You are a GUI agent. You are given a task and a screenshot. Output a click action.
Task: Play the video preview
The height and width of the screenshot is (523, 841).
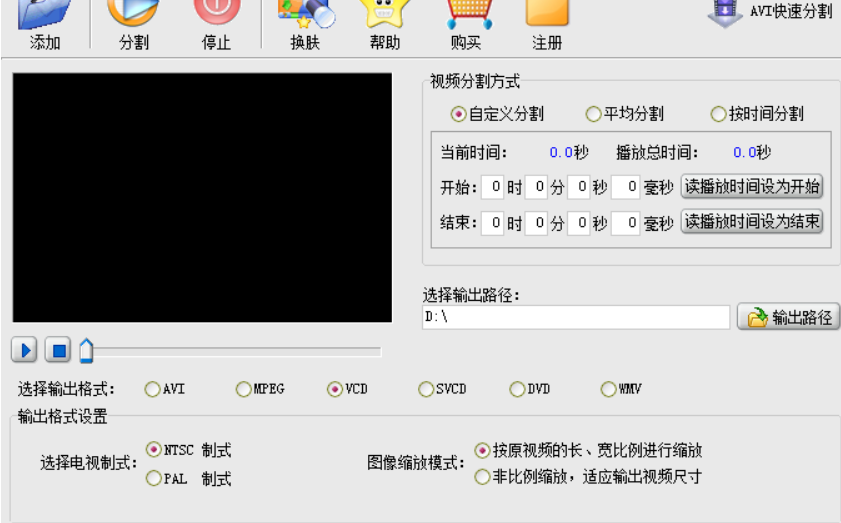[24, 350]
